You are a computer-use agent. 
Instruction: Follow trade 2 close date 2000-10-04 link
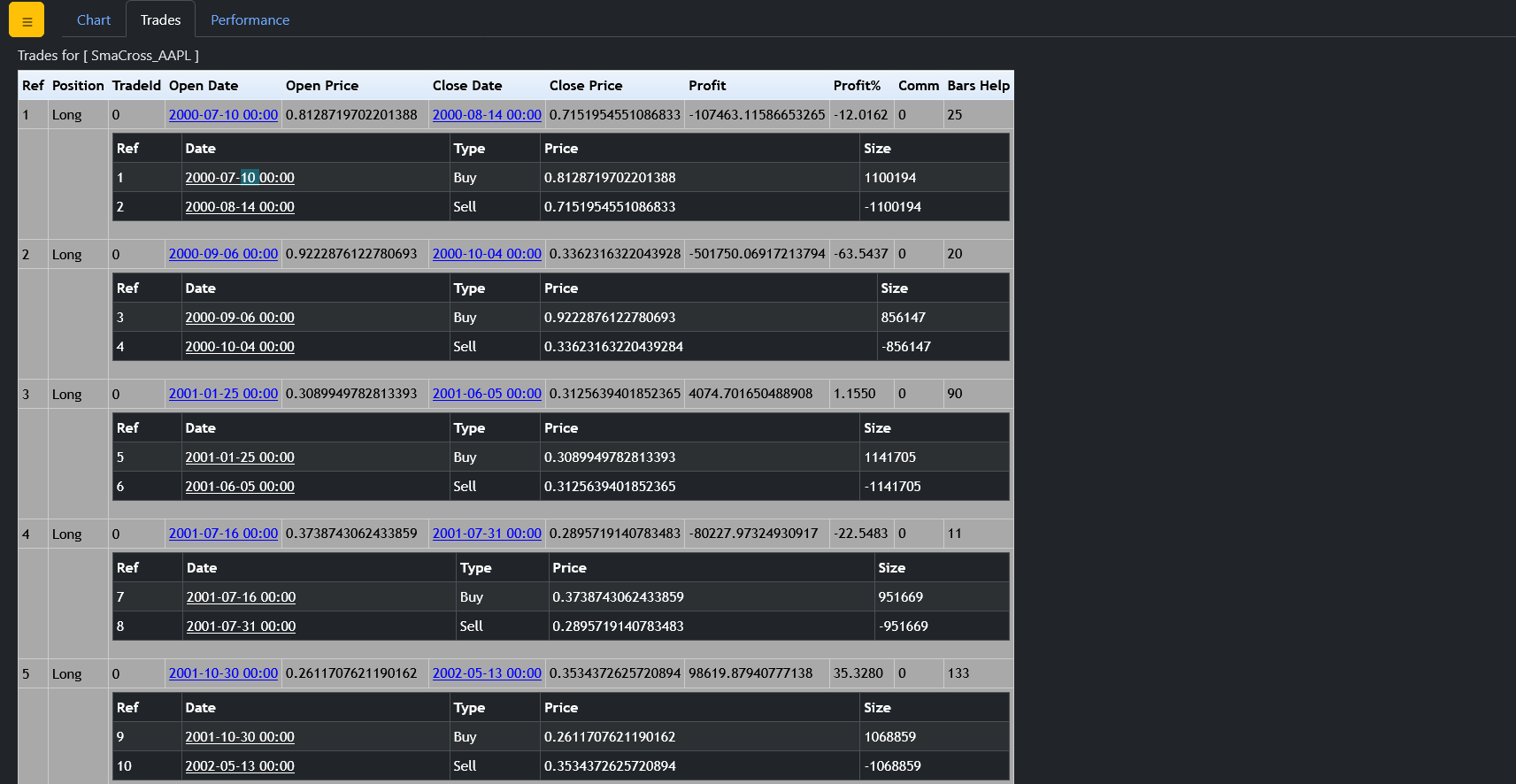[x=487, y=254]
